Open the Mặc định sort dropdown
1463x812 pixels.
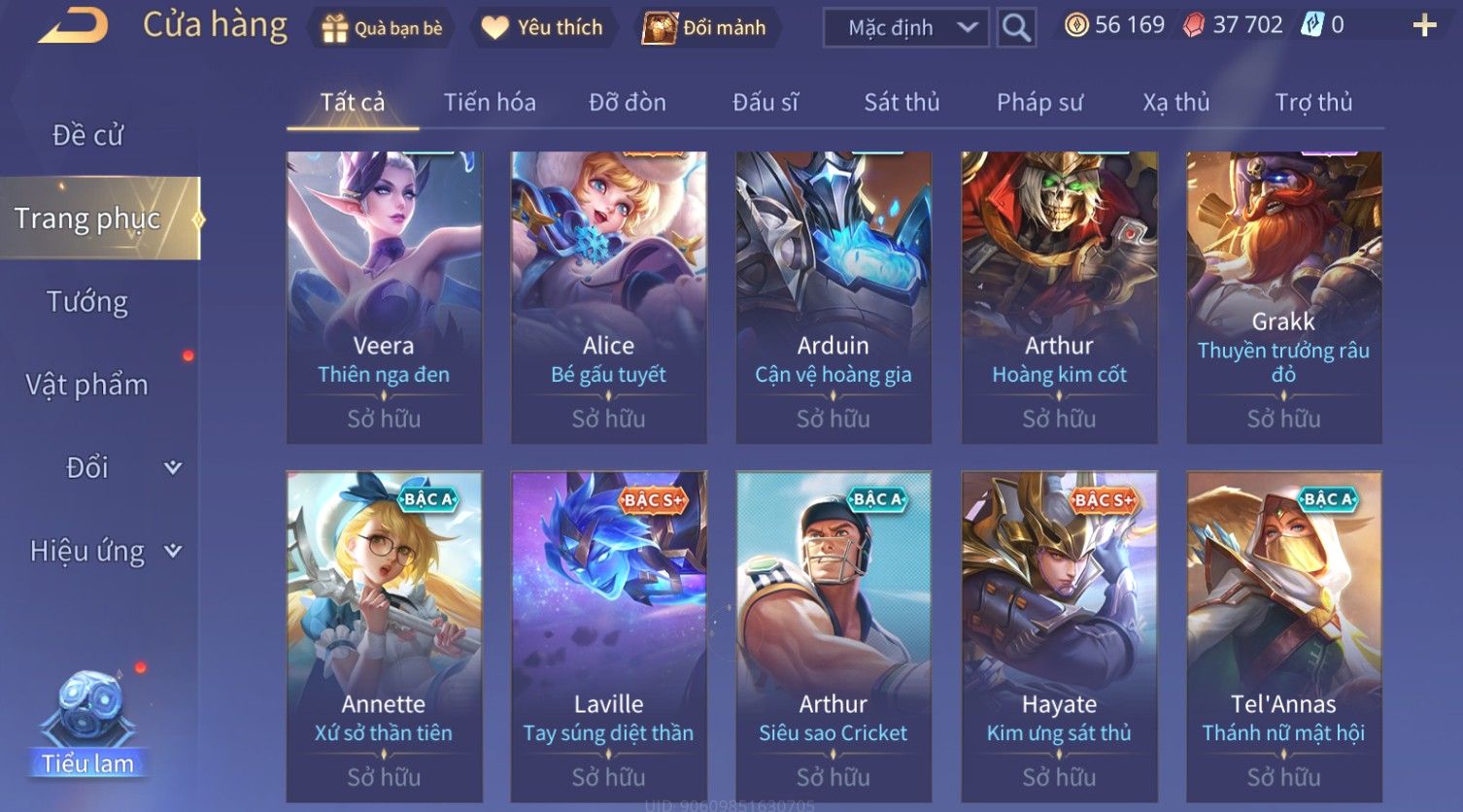(905, 27)
